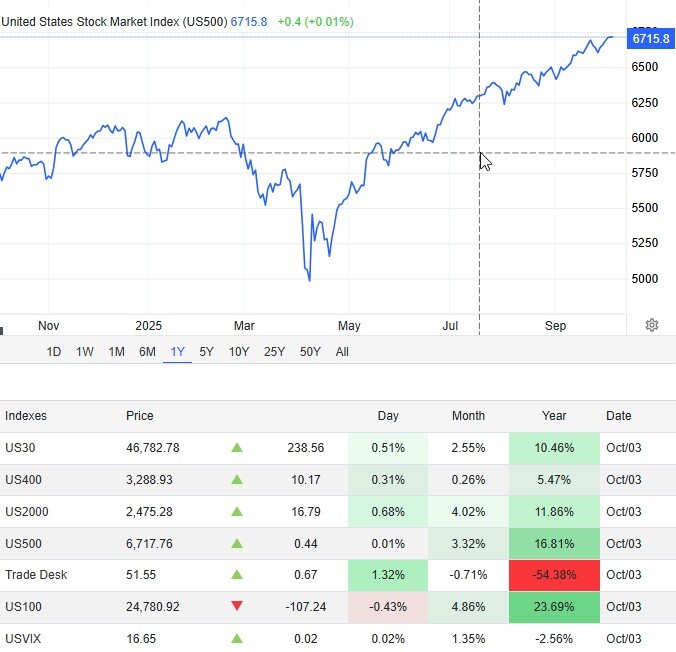676x652 pixels.
Task: Sort table by Year column header
Action: tap(554, 416)
